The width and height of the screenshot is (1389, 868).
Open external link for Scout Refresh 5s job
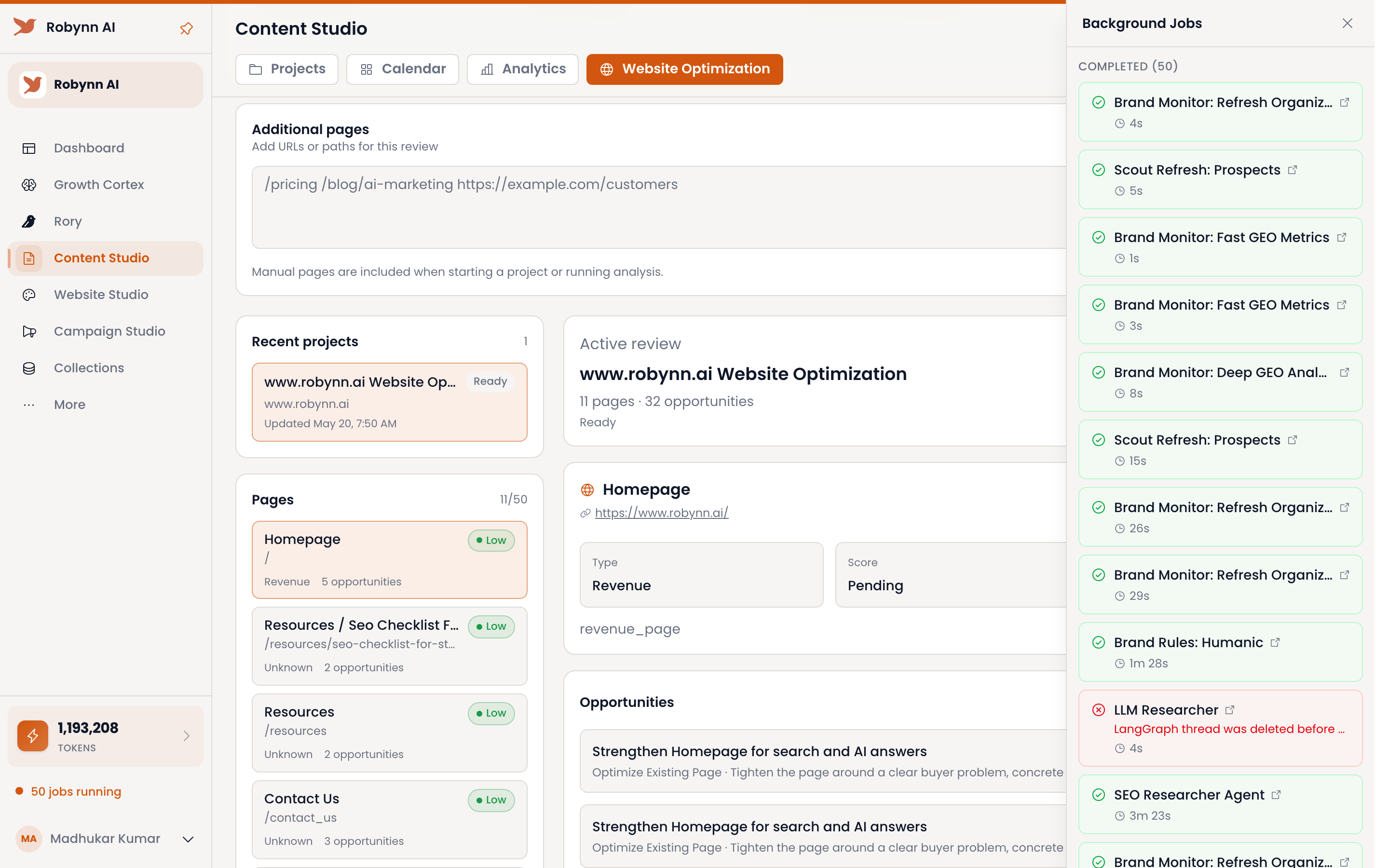(1292, 170)
